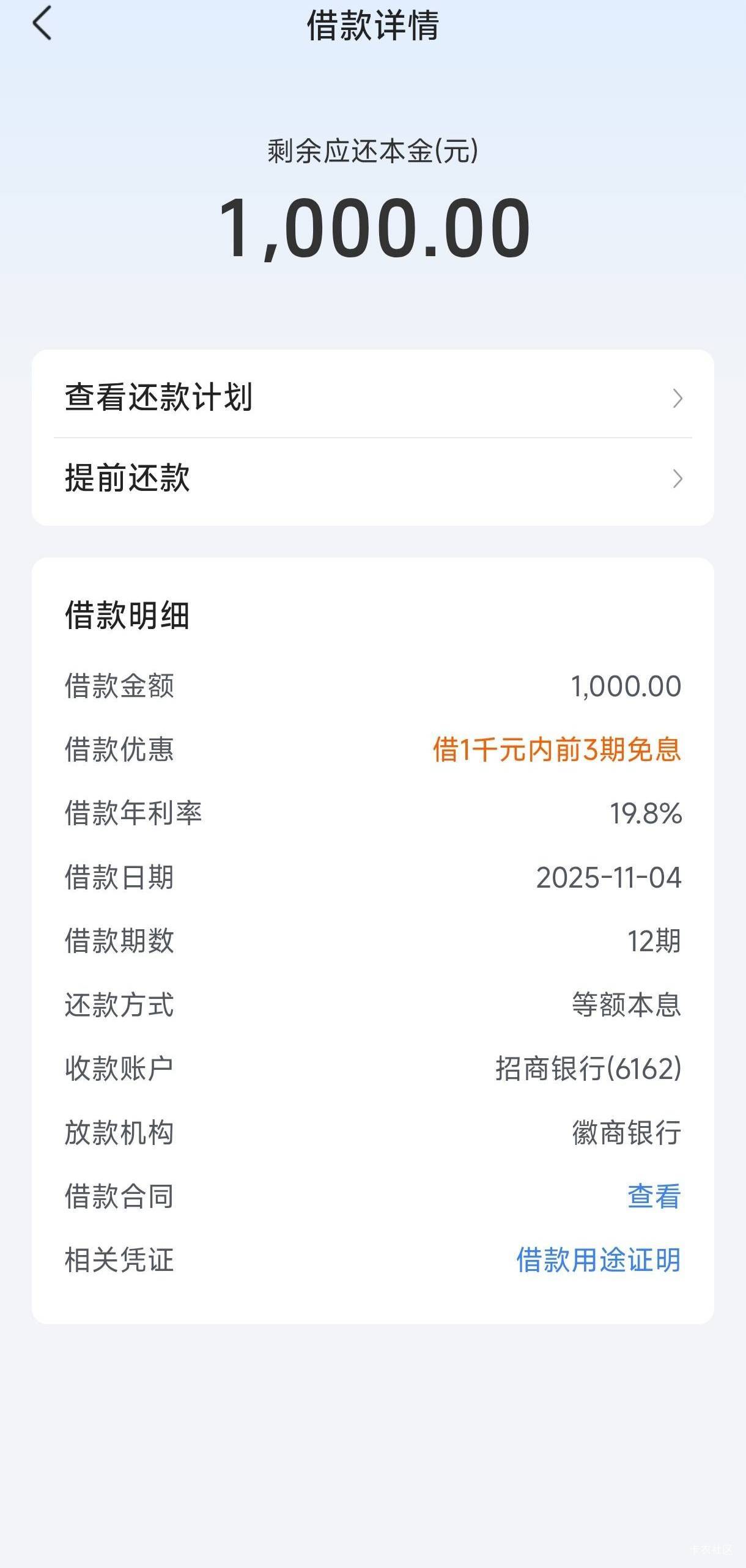This screenshot has height=1568, width=746.
Task: Tap the 等额本息 repayment method value
Action: (x=626, y=1005)
